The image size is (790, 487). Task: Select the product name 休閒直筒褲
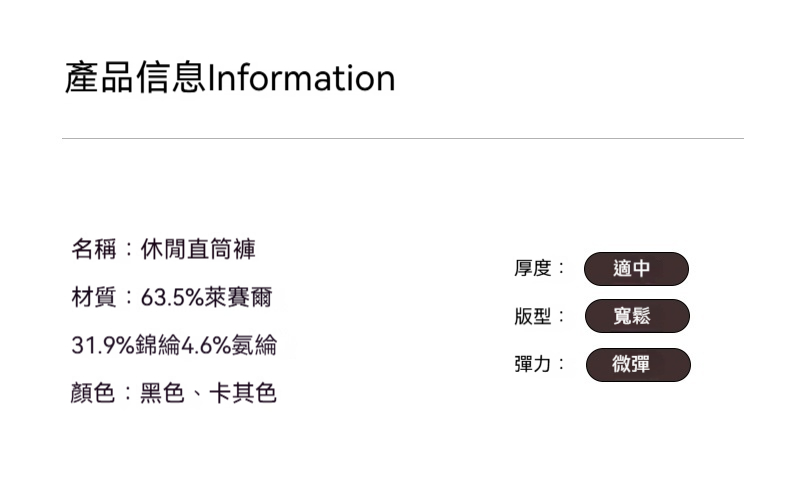[198, 248]
